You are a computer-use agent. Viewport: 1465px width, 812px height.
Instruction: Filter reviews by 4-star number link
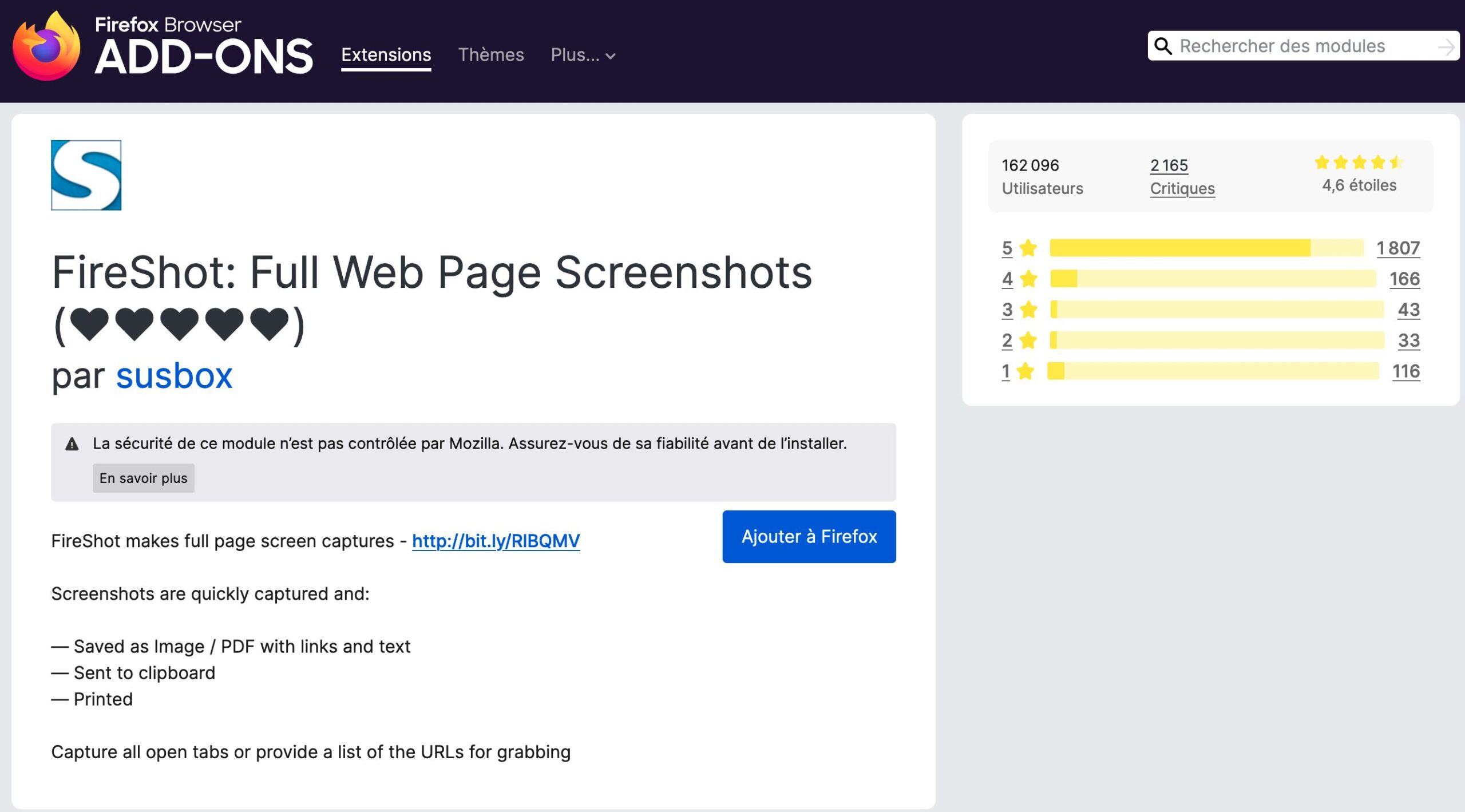(x=1007, y=279)
